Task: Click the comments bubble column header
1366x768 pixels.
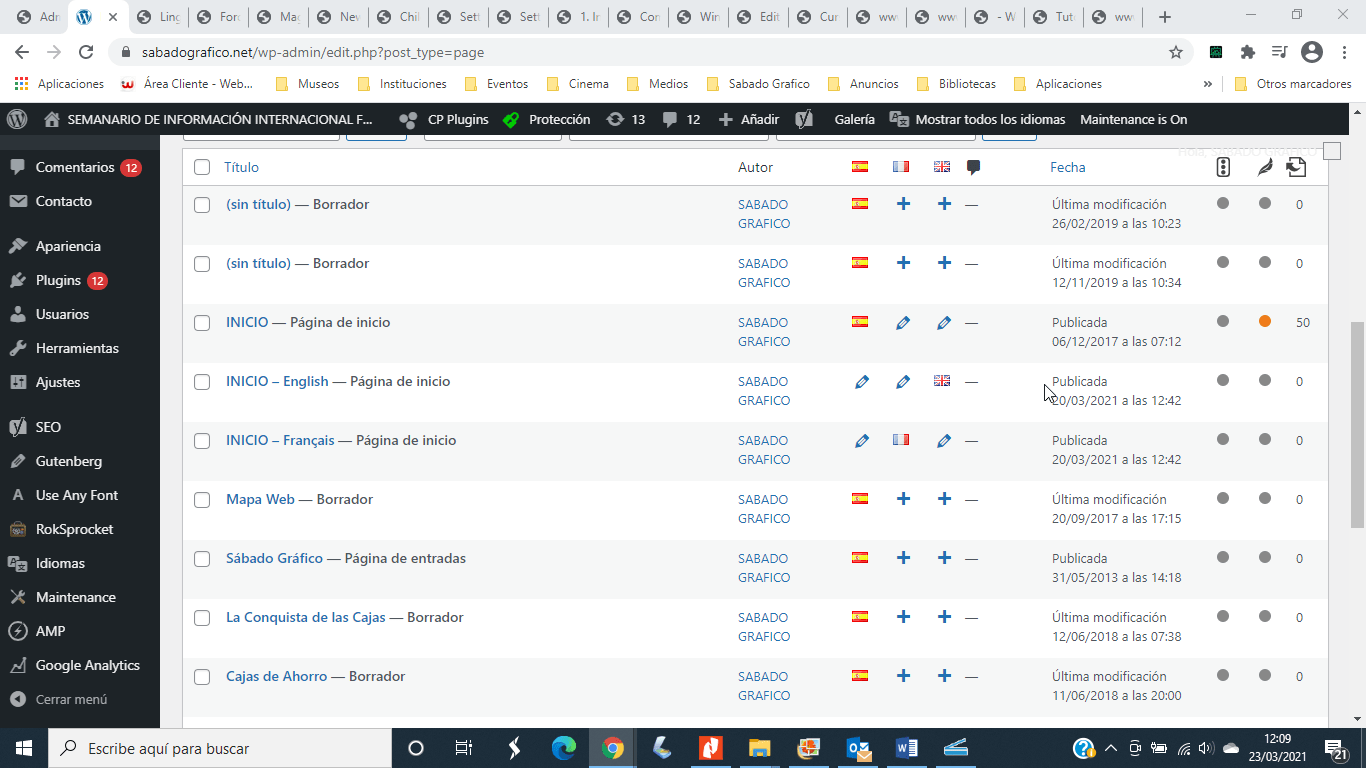Action: coord(973,167)
